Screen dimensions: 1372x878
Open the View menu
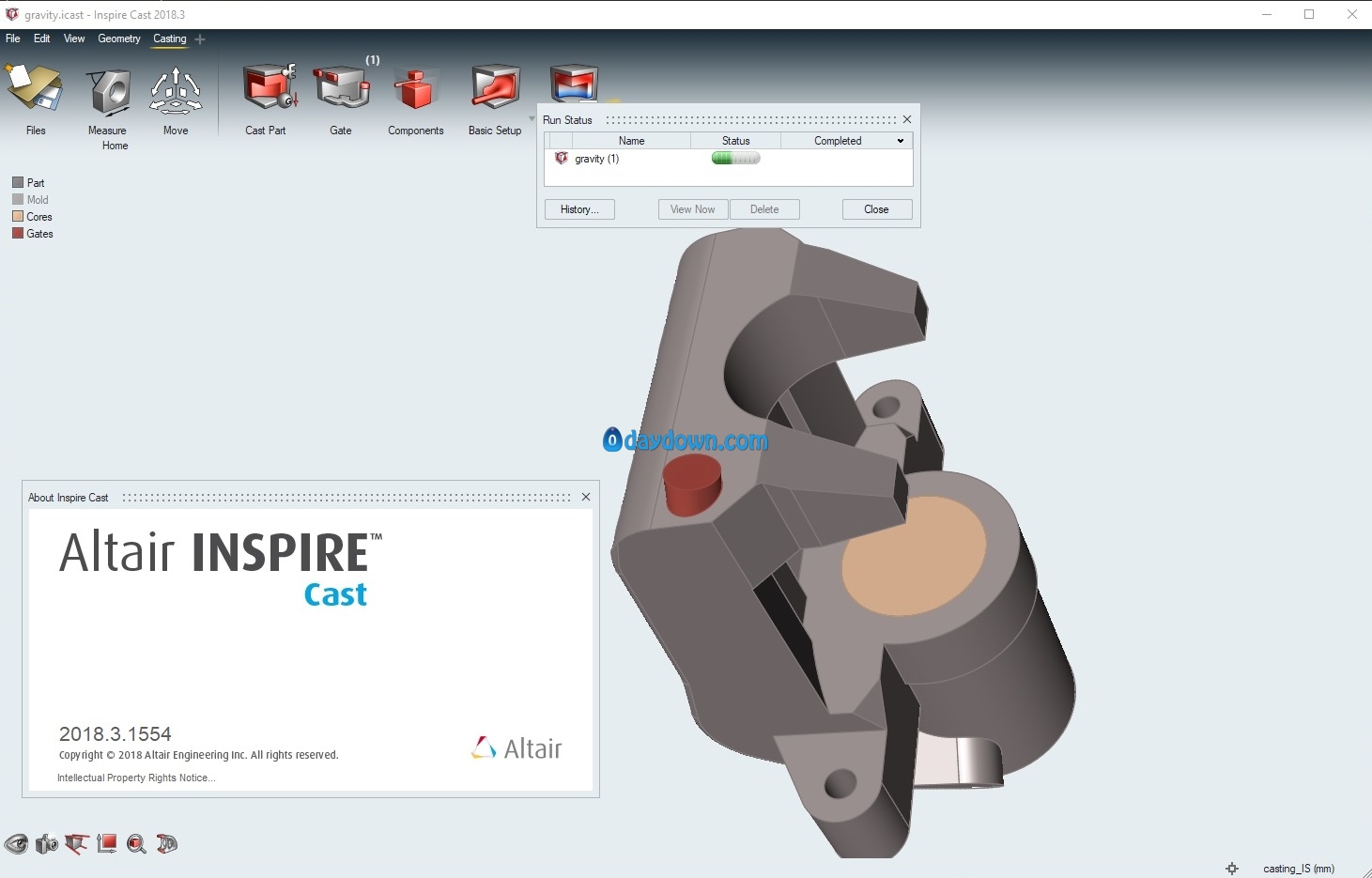(74, 39)
